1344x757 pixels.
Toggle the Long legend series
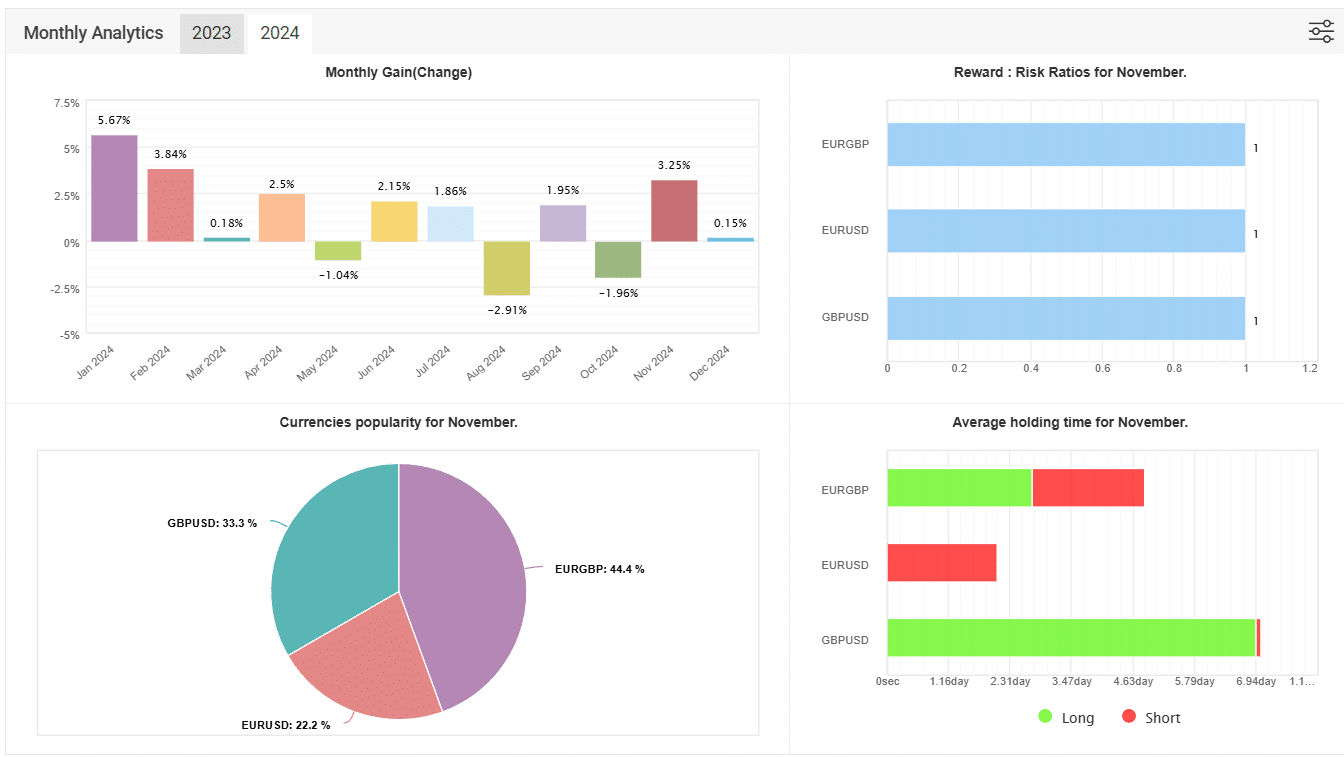tap(1066, 717)
